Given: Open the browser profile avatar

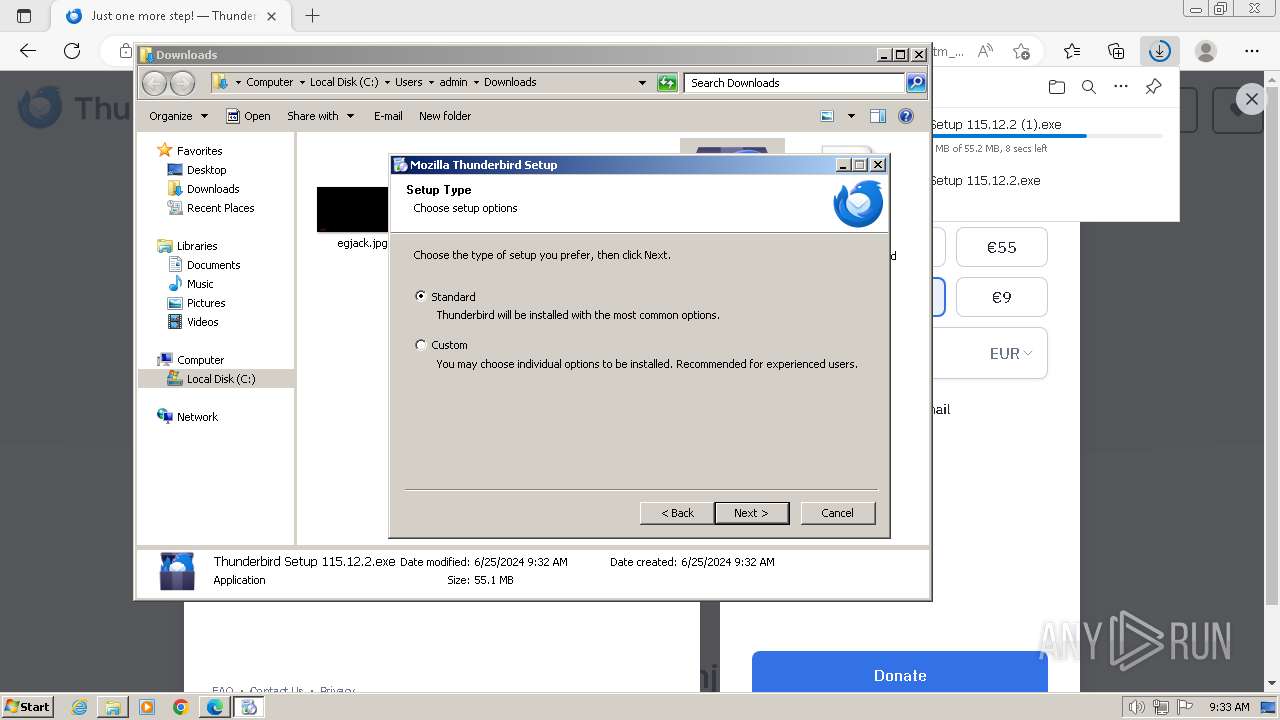Looking at the screenshot, I should [1206, 51].
